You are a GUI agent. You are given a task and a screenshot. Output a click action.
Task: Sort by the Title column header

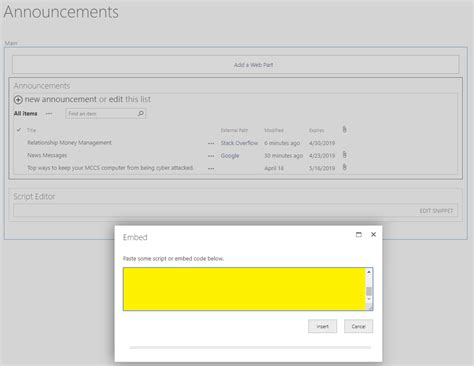31,130
